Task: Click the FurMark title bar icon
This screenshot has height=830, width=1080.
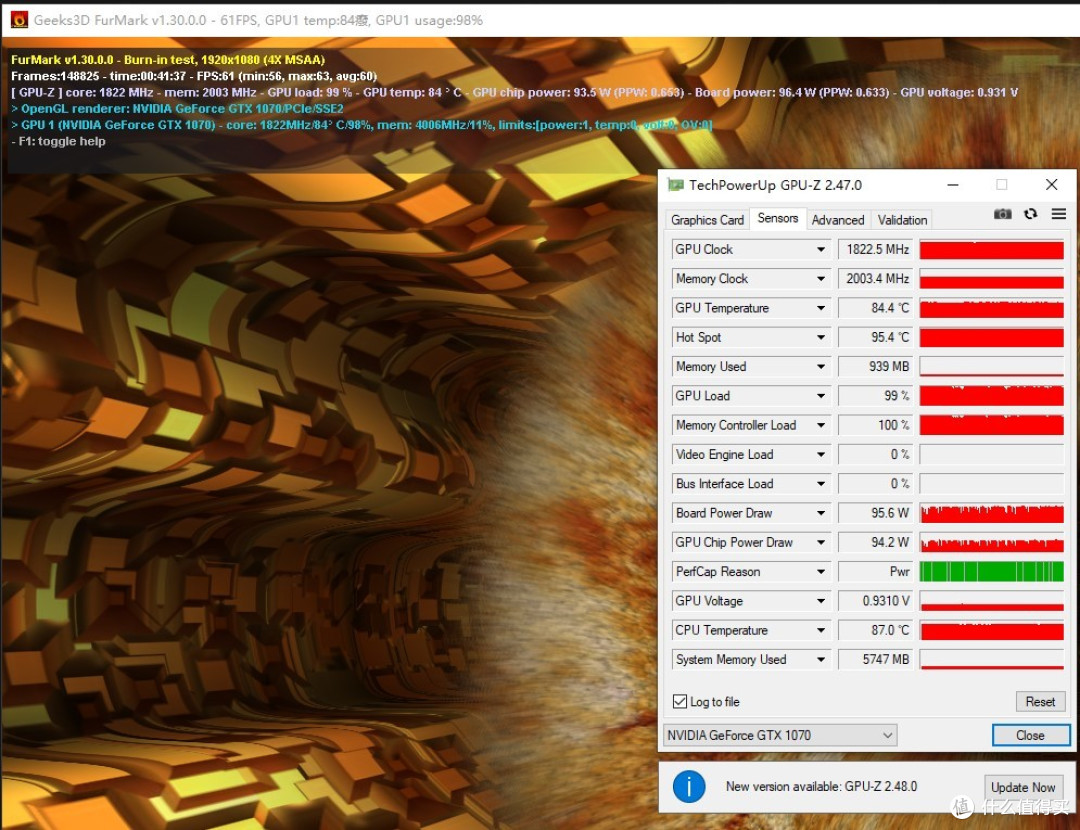Action: pos(19,19)
